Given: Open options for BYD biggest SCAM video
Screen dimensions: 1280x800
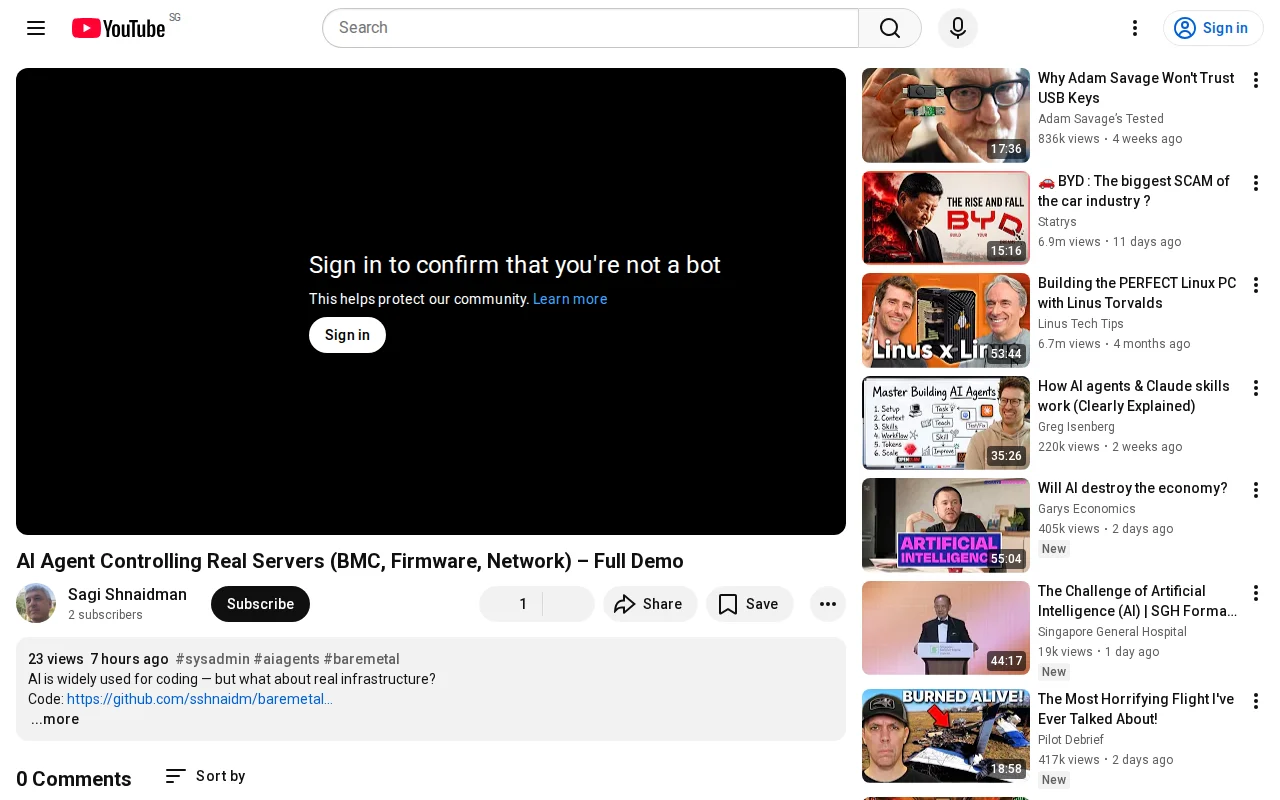Looking at the screenshot, I should [1256, 183].
